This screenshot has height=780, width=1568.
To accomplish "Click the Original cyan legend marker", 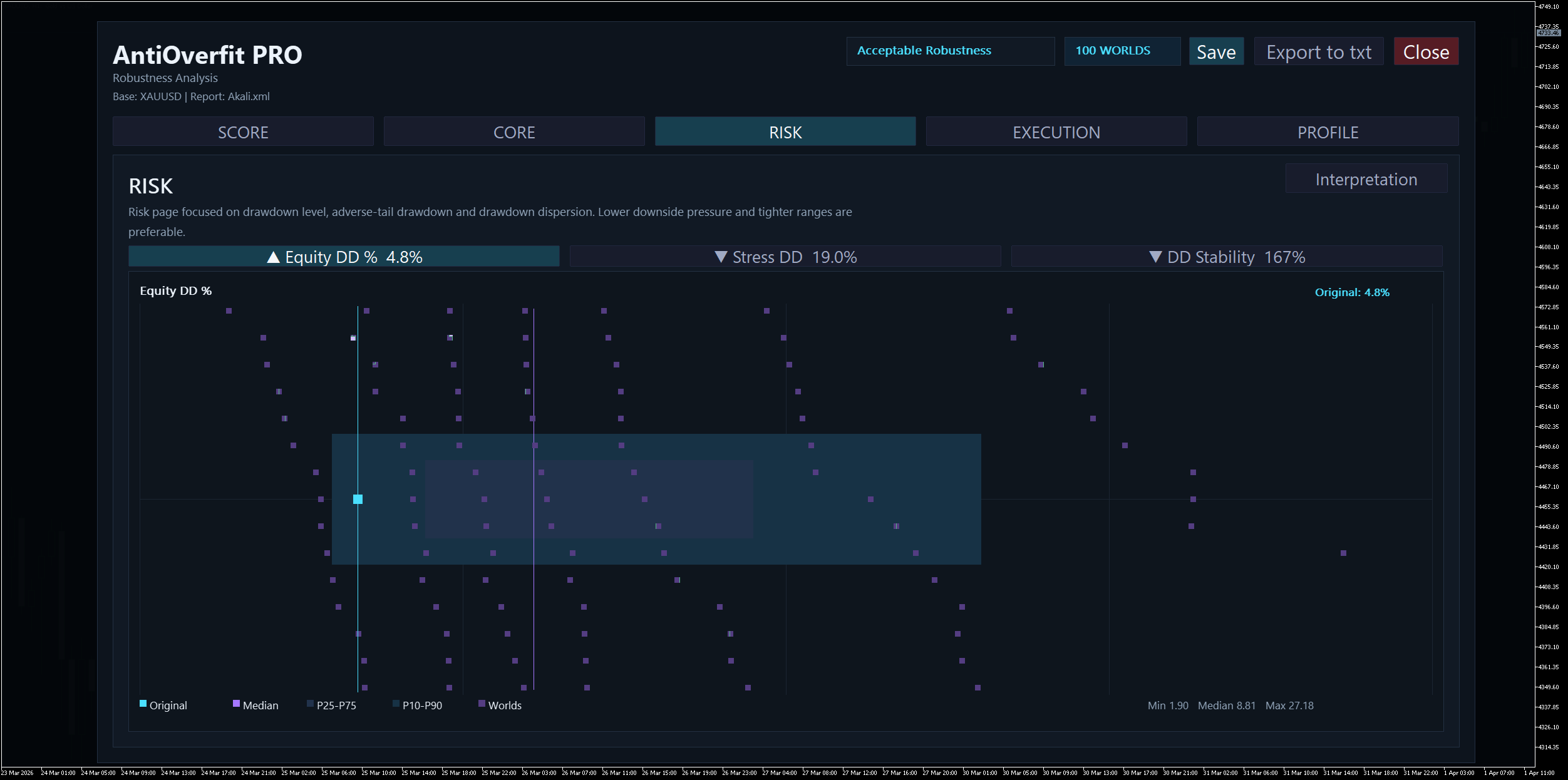I will (x=143, y=704).
